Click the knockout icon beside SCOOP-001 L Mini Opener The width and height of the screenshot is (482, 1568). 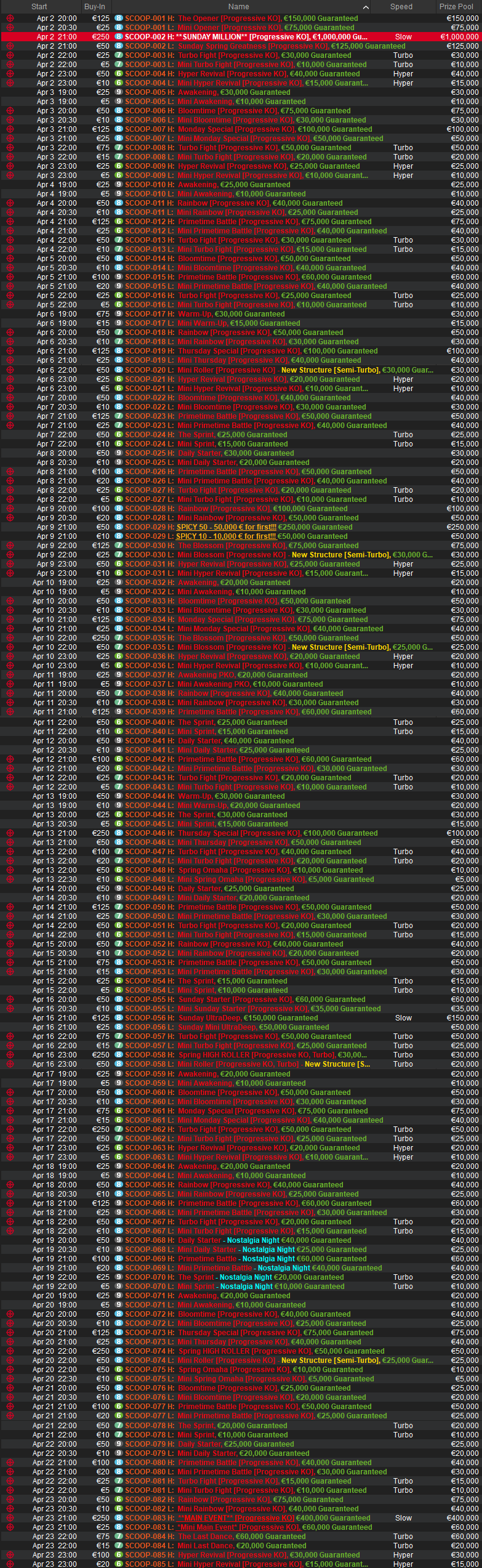(10, 28)
